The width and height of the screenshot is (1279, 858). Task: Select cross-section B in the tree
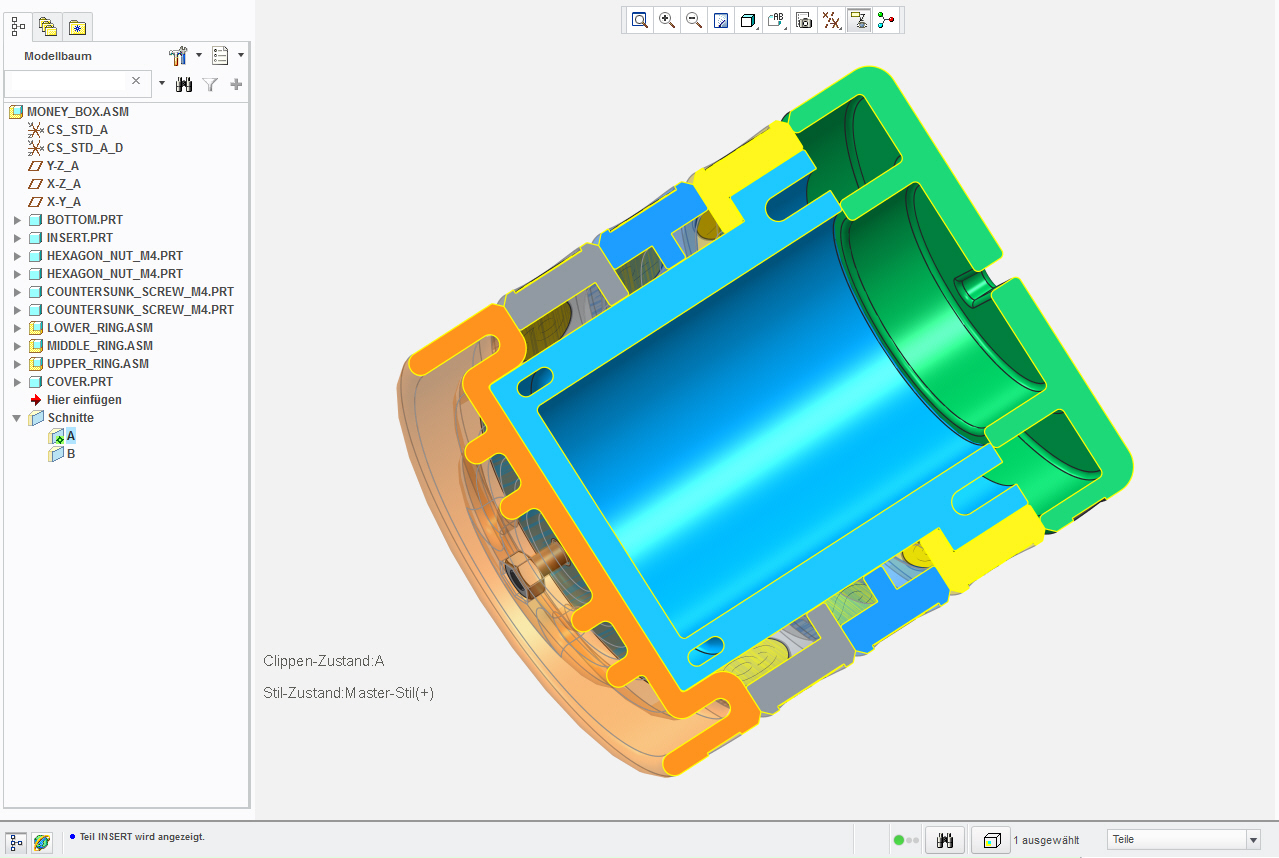pos(71,454)
